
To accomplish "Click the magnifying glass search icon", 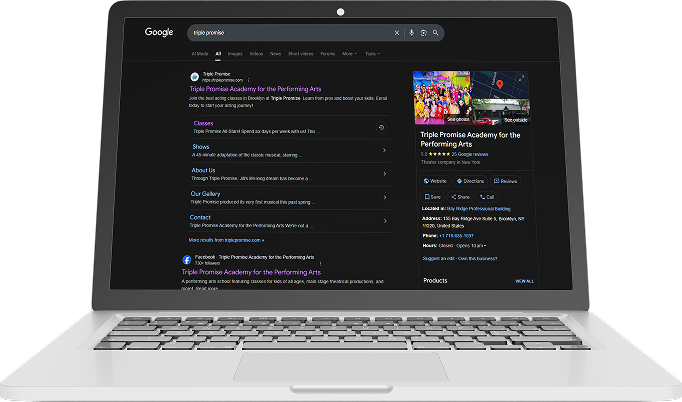I will pyautogui.click(x=436, y=33).
